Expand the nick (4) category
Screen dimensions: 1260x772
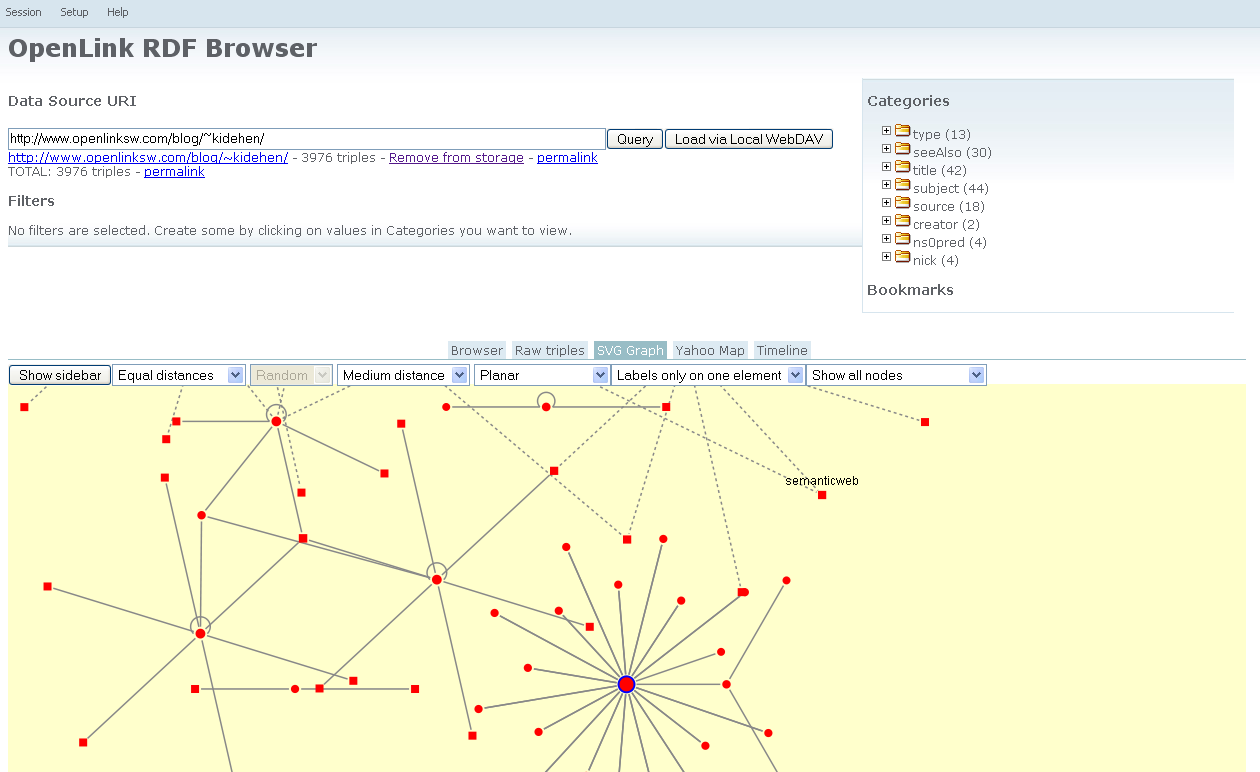886,256
